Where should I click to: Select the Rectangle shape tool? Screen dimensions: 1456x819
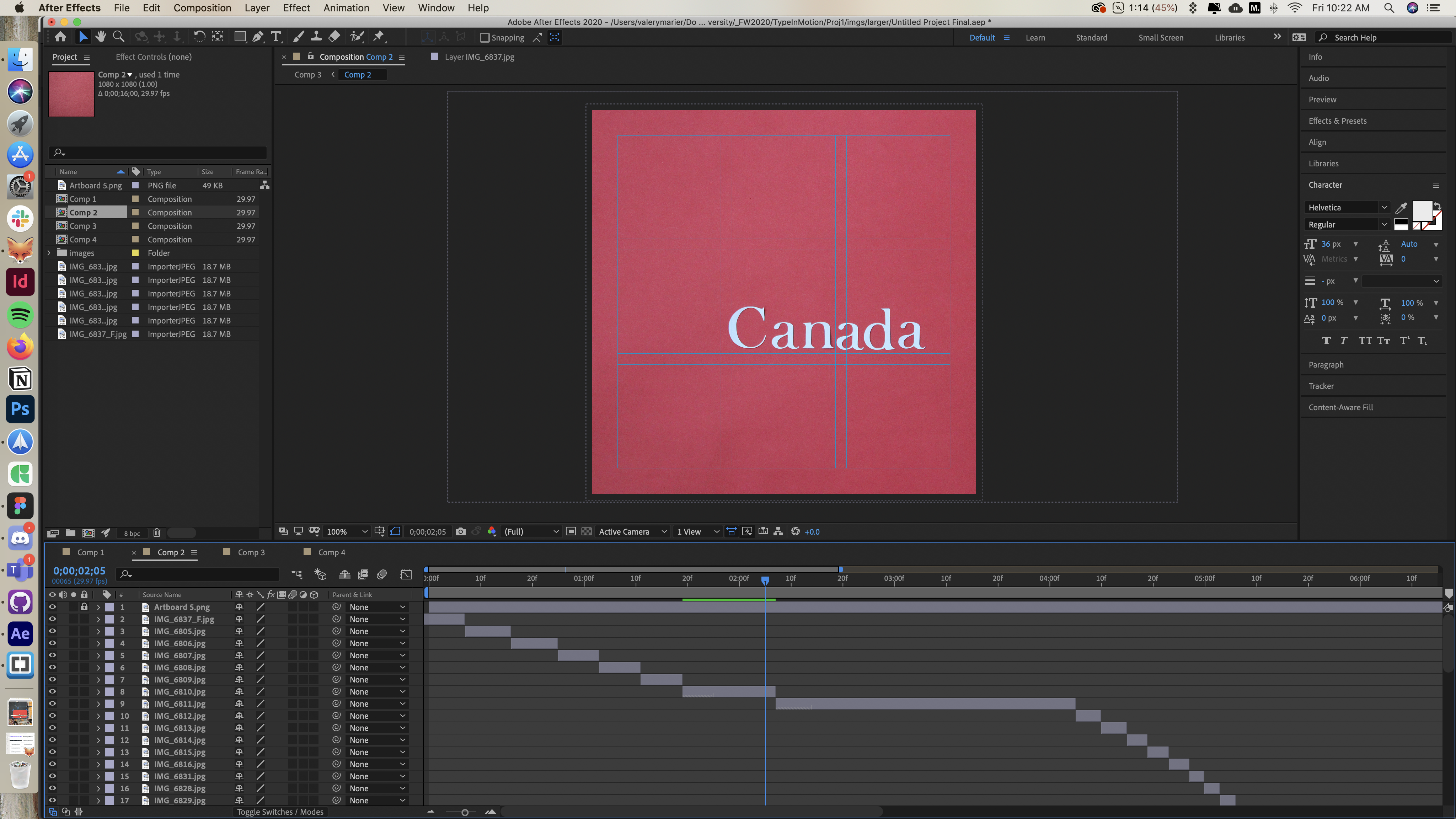click(240, 37)
